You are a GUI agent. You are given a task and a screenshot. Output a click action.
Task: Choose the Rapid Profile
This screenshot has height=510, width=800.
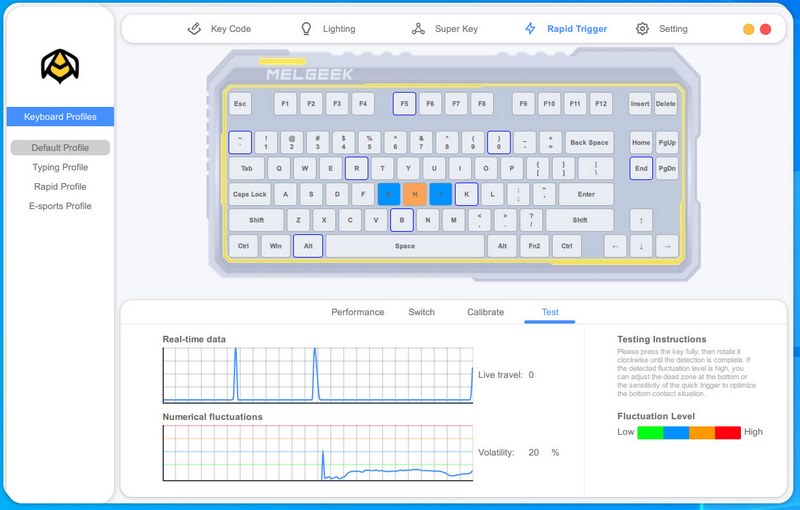point(60,187)
